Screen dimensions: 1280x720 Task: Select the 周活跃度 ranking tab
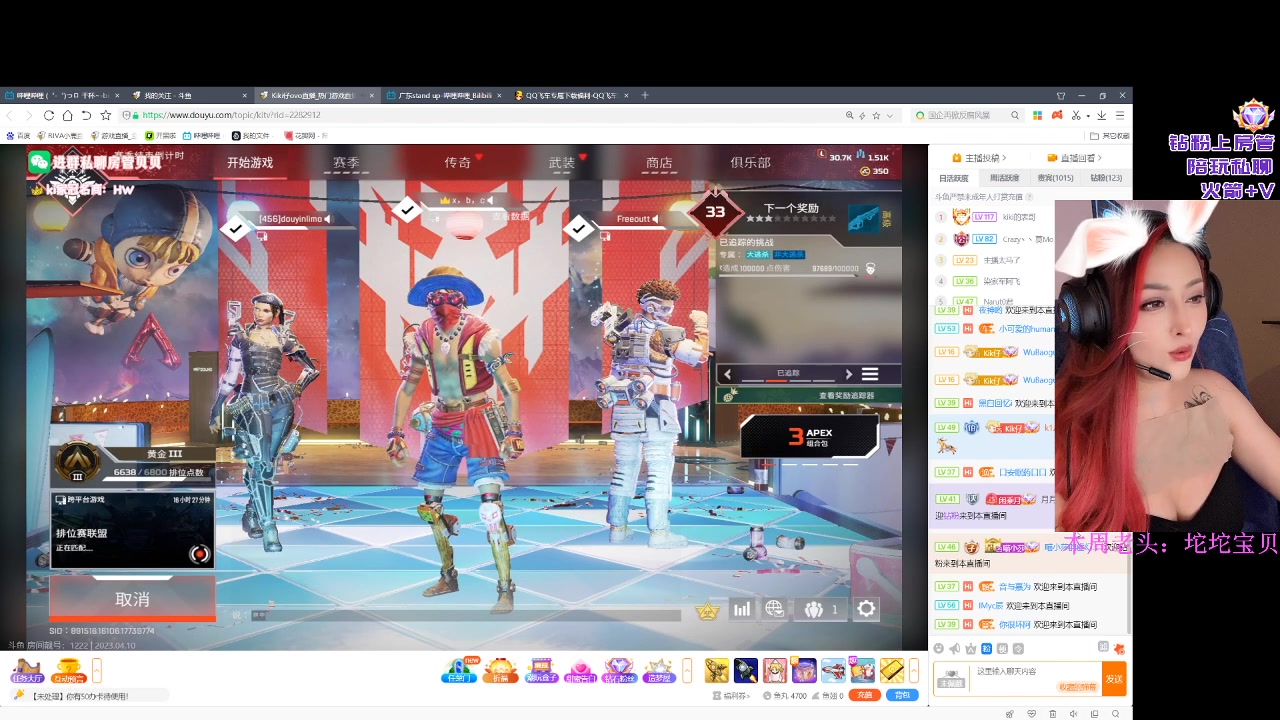pos(1004,178)
